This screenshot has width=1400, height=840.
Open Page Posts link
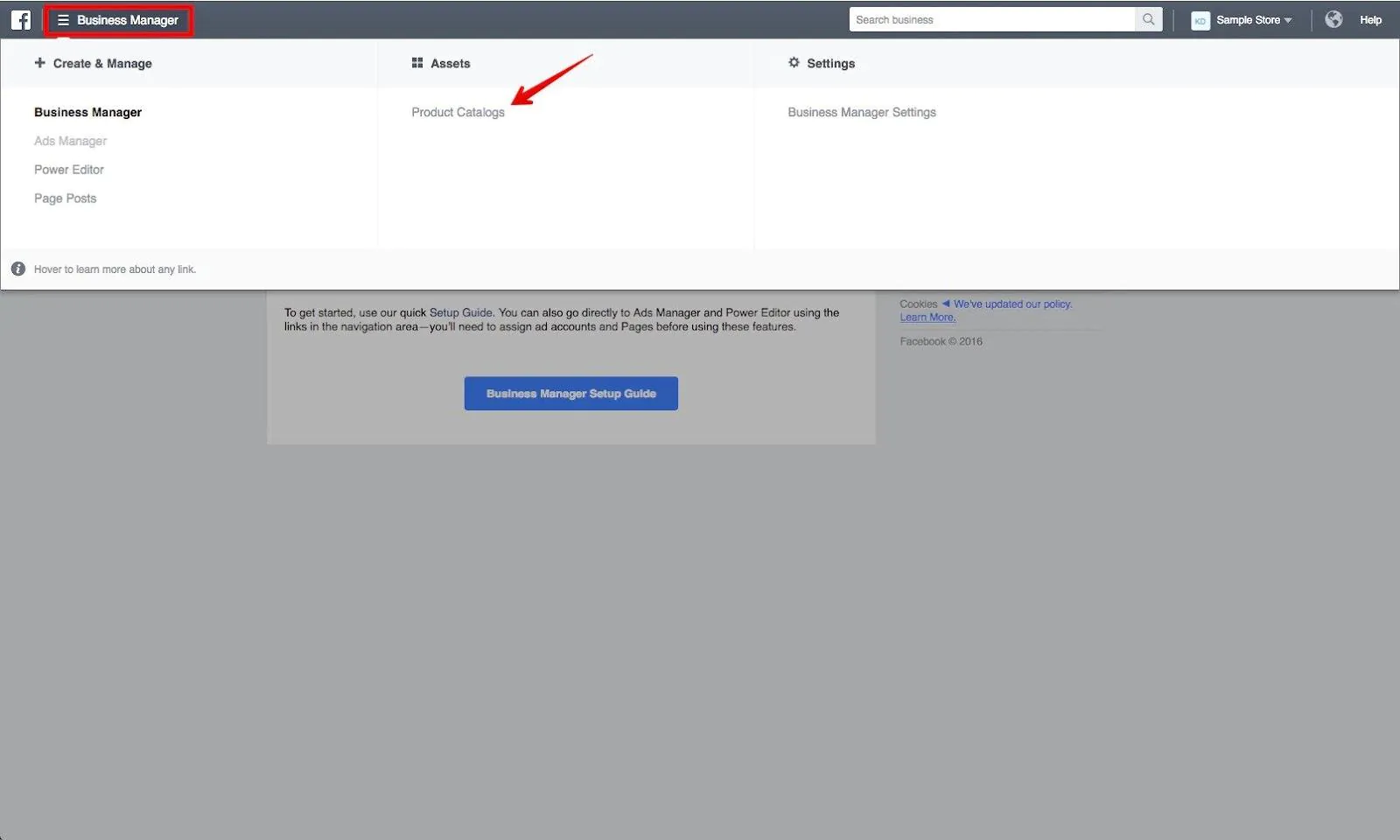click(65, 199)
